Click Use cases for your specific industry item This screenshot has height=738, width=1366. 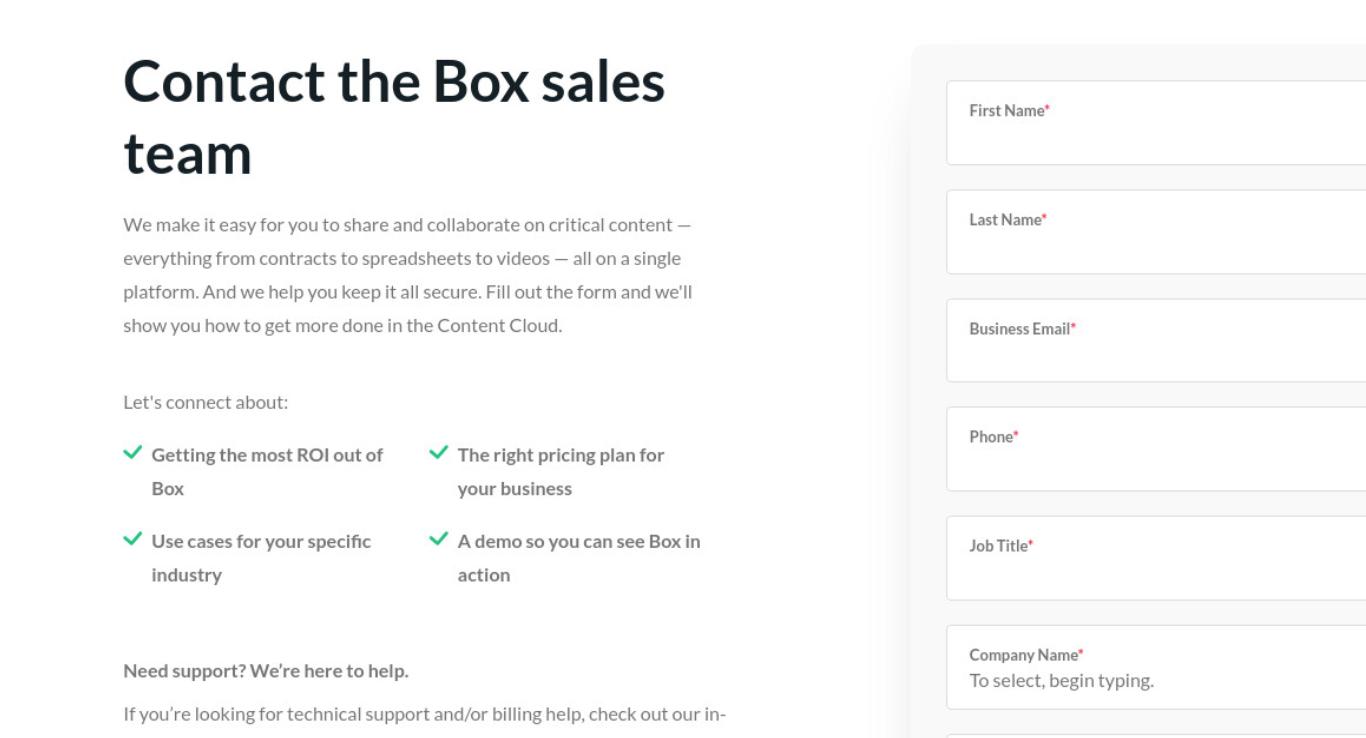point(261,558)
